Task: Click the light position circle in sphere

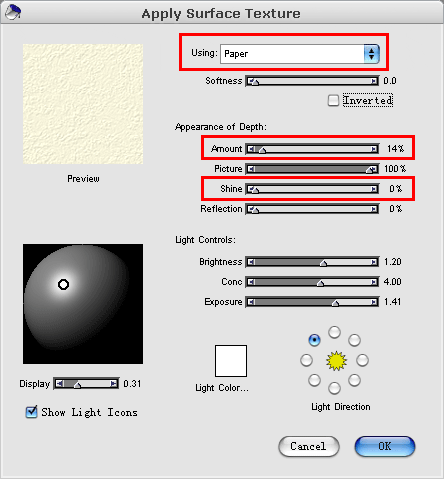Action: point(63,284)
